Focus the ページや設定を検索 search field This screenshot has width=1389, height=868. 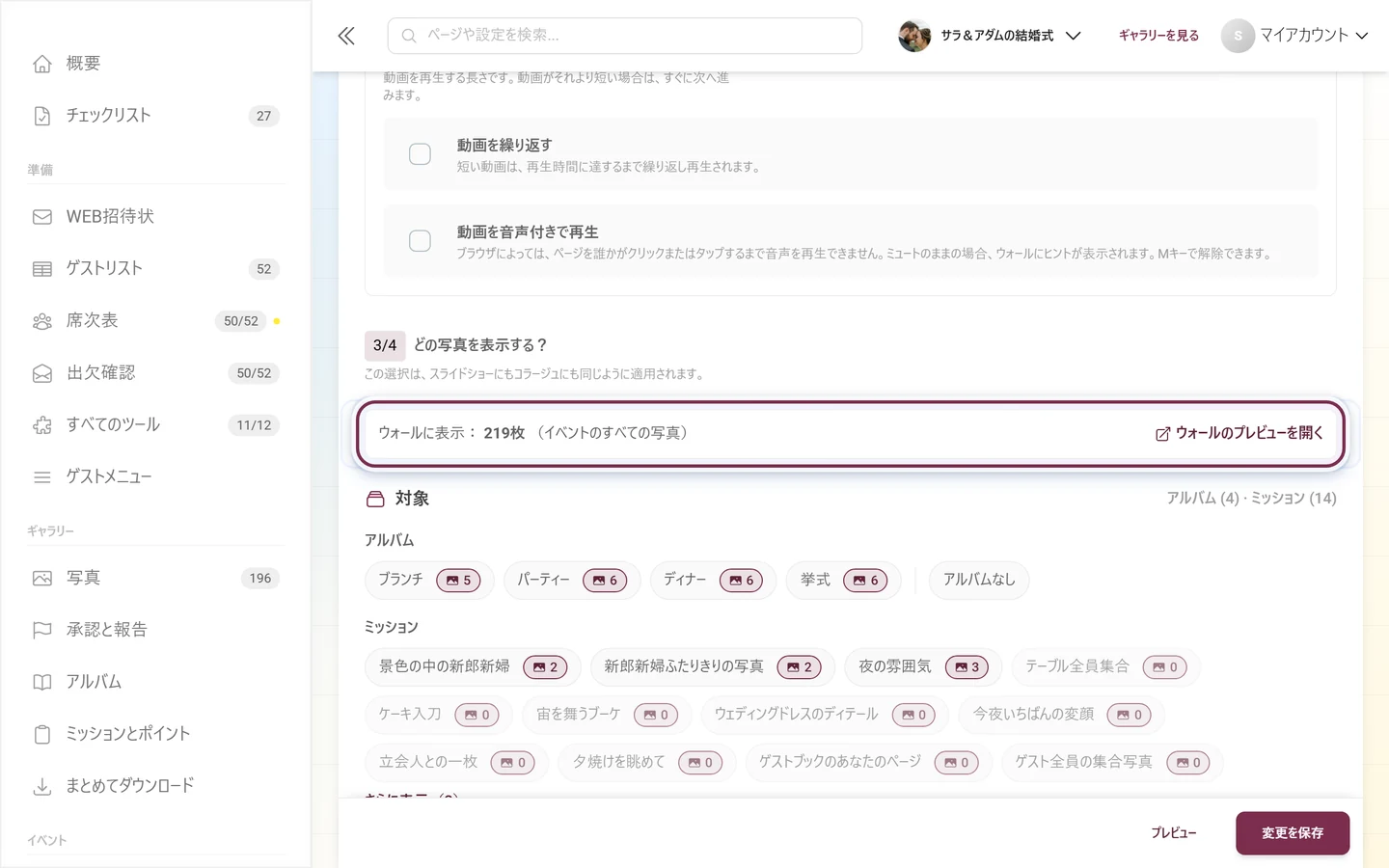coord(625,36)
